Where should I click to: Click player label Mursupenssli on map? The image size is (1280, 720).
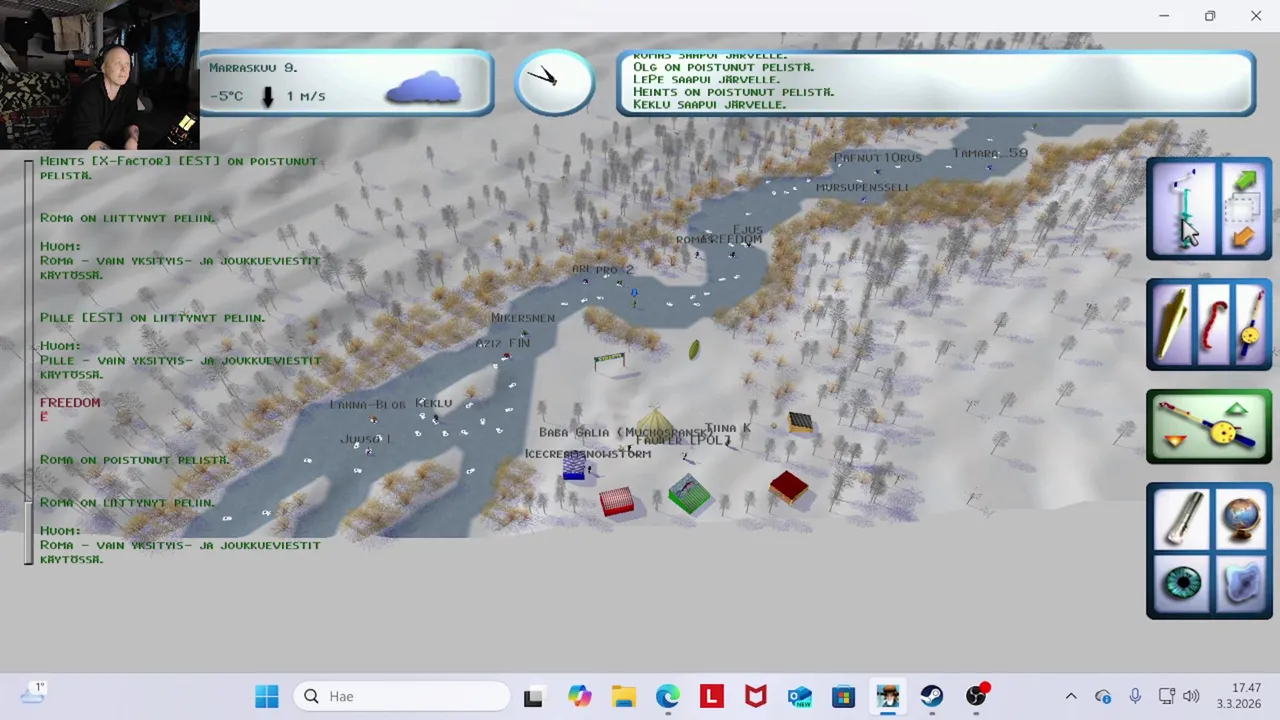[862, 187]
